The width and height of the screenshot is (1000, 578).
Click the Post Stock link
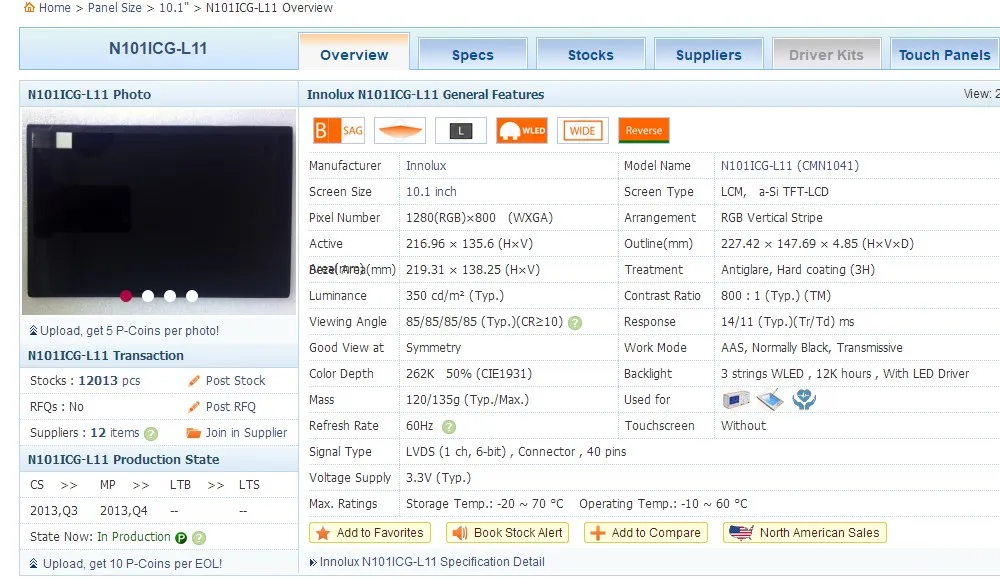tap(235, 381)
